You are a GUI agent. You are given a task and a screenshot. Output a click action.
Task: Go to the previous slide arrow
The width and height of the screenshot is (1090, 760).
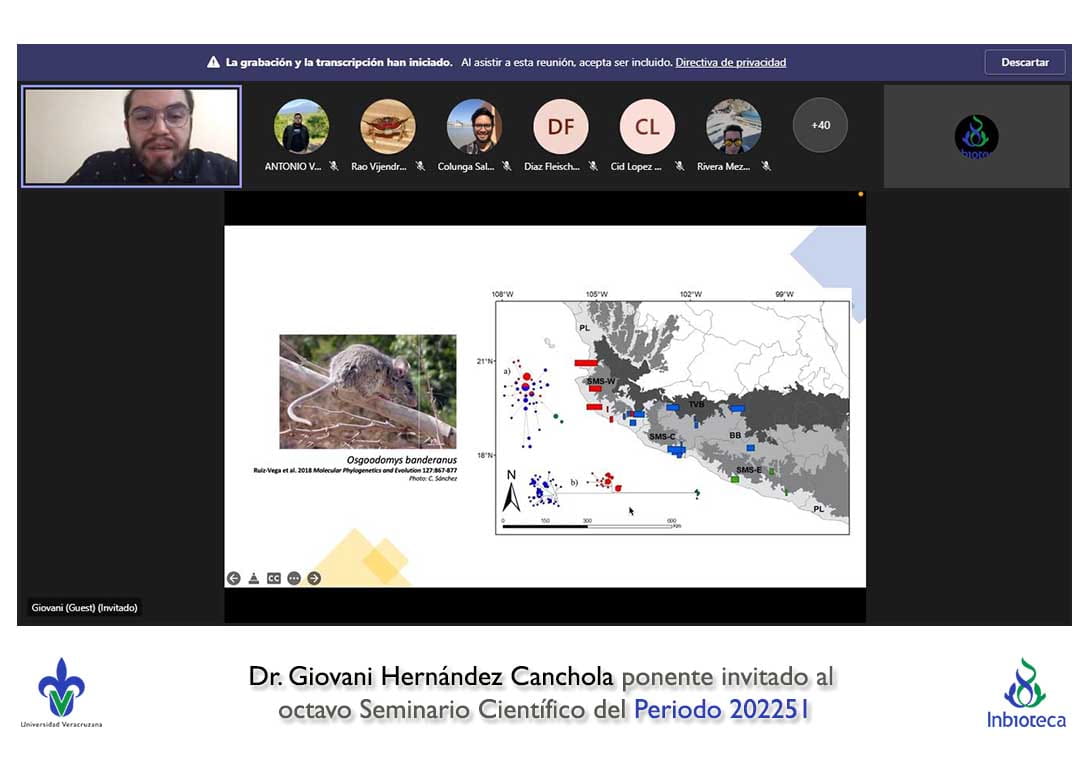tap(234, 578)
